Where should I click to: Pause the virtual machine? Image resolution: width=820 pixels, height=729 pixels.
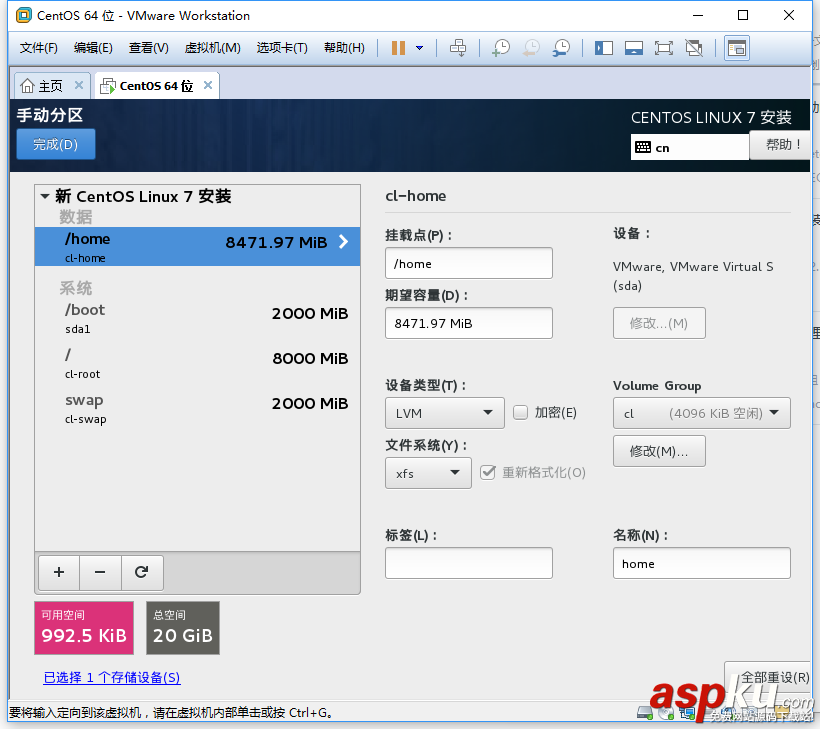(x=398, y=48)
